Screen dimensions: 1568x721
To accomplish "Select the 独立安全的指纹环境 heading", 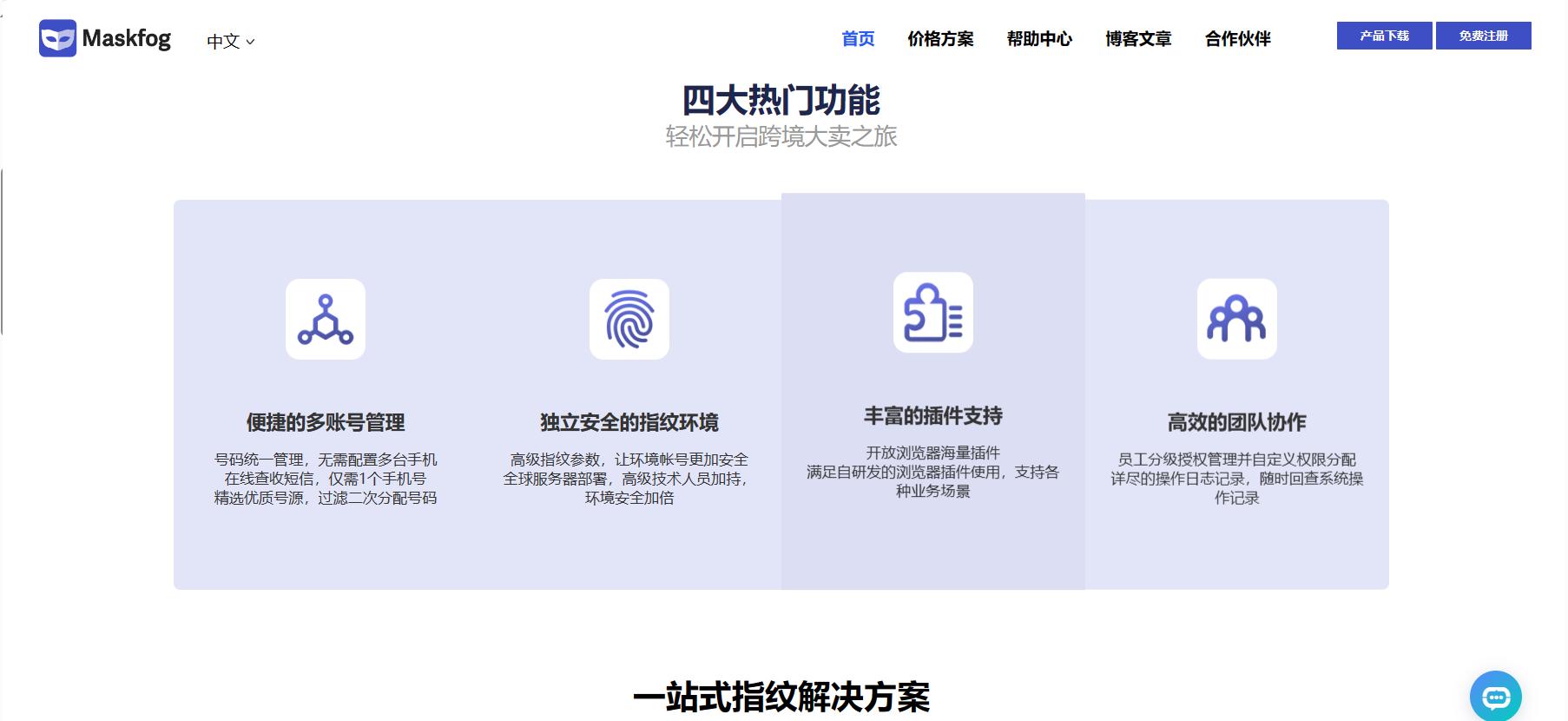I will pyautogui.click(x=629, y=422).
